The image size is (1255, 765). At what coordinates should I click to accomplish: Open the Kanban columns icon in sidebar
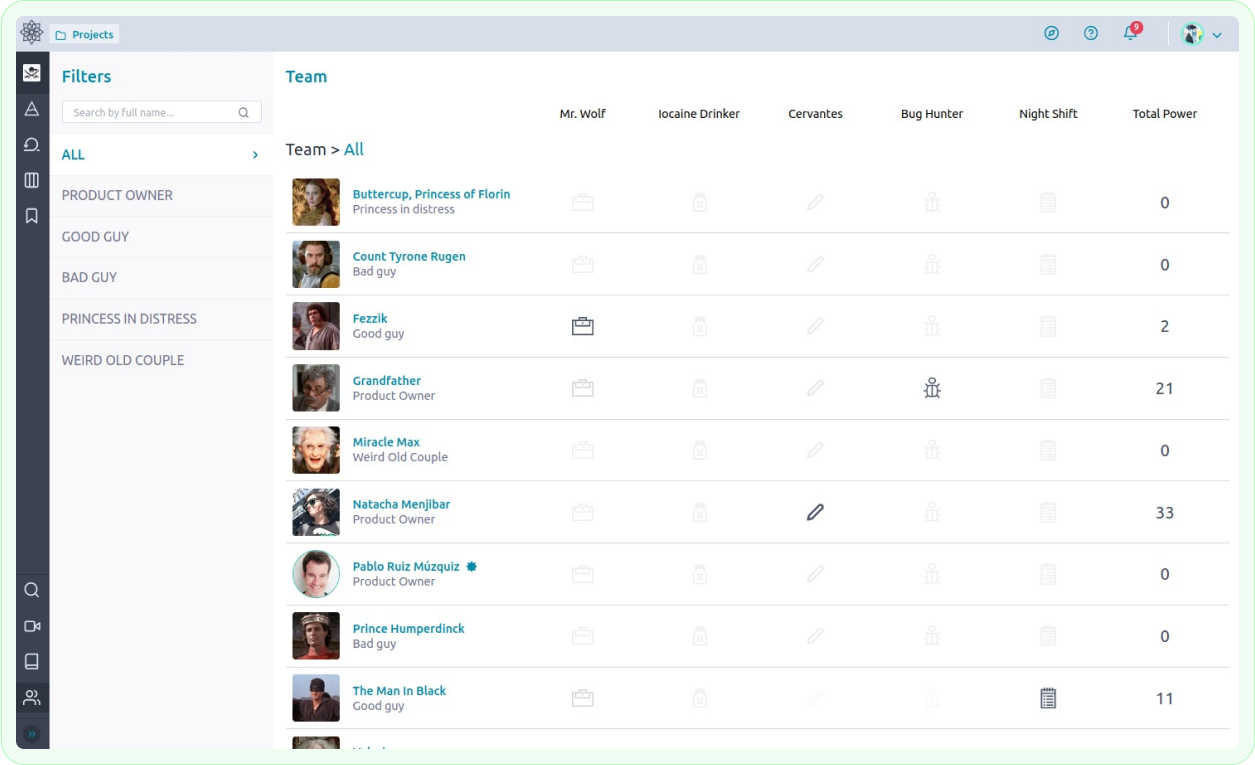tap(32, 180)
